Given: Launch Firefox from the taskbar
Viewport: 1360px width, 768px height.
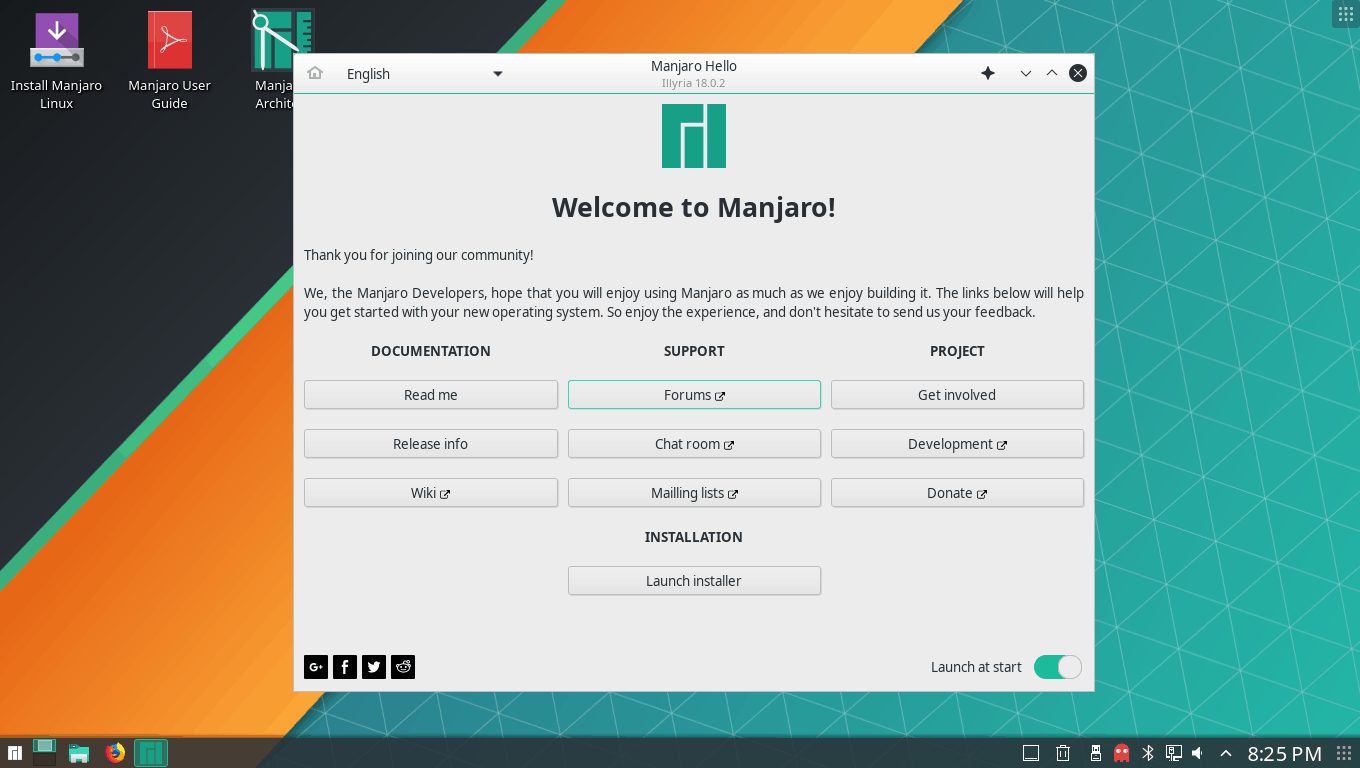Looking at the screenshot, I should tap(115, 753).
